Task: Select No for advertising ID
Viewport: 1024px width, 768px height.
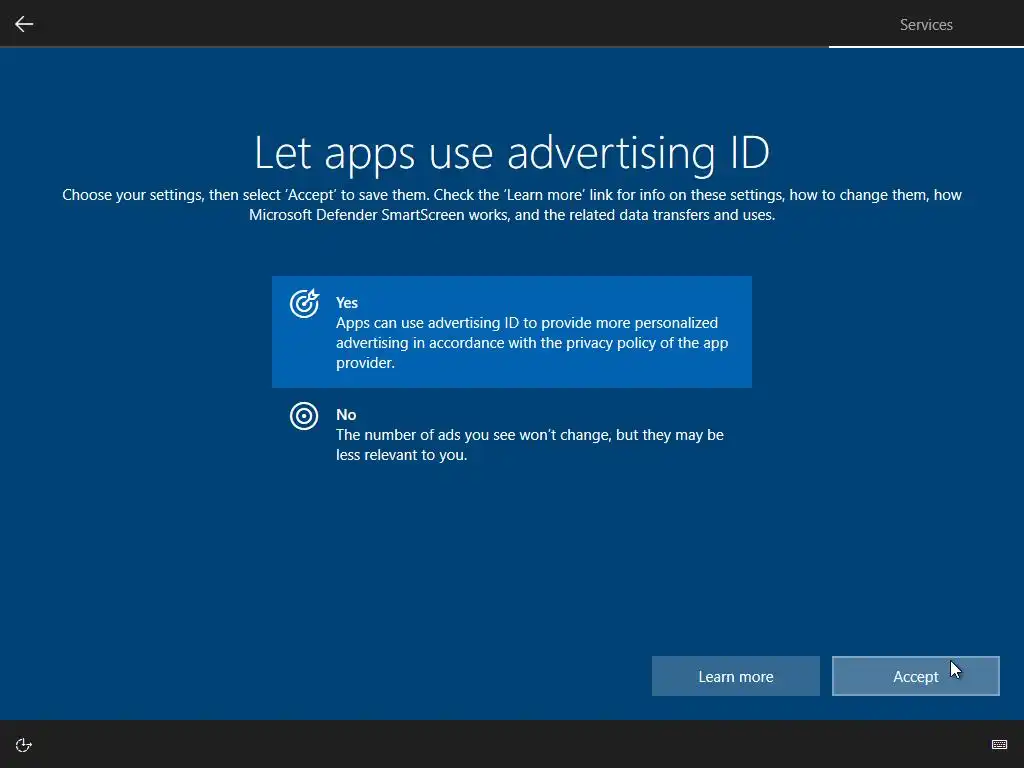Action: click(x=511, y=434)
